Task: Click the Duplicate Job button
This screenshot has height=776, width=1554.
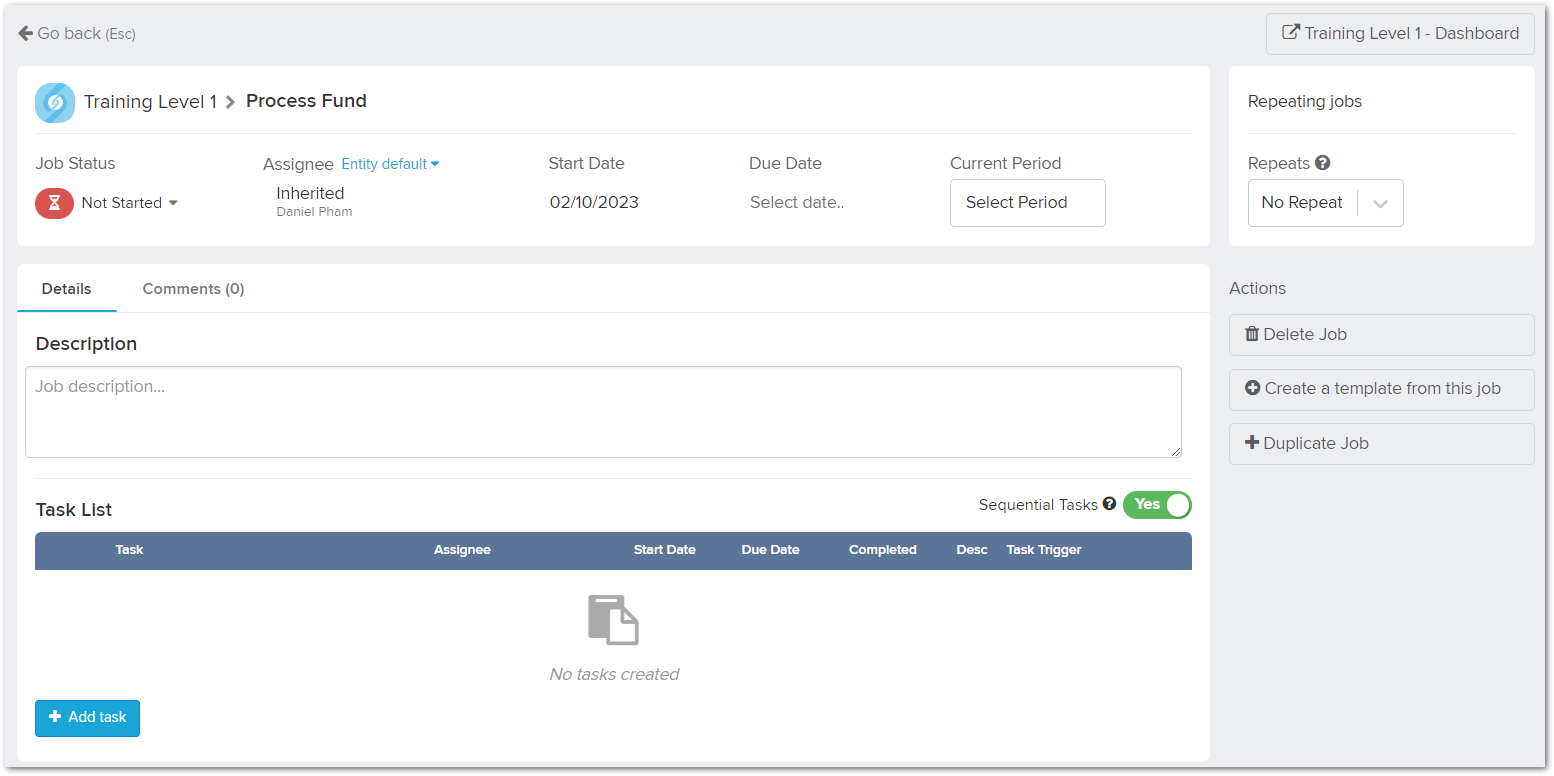Action: [1381, 444]
